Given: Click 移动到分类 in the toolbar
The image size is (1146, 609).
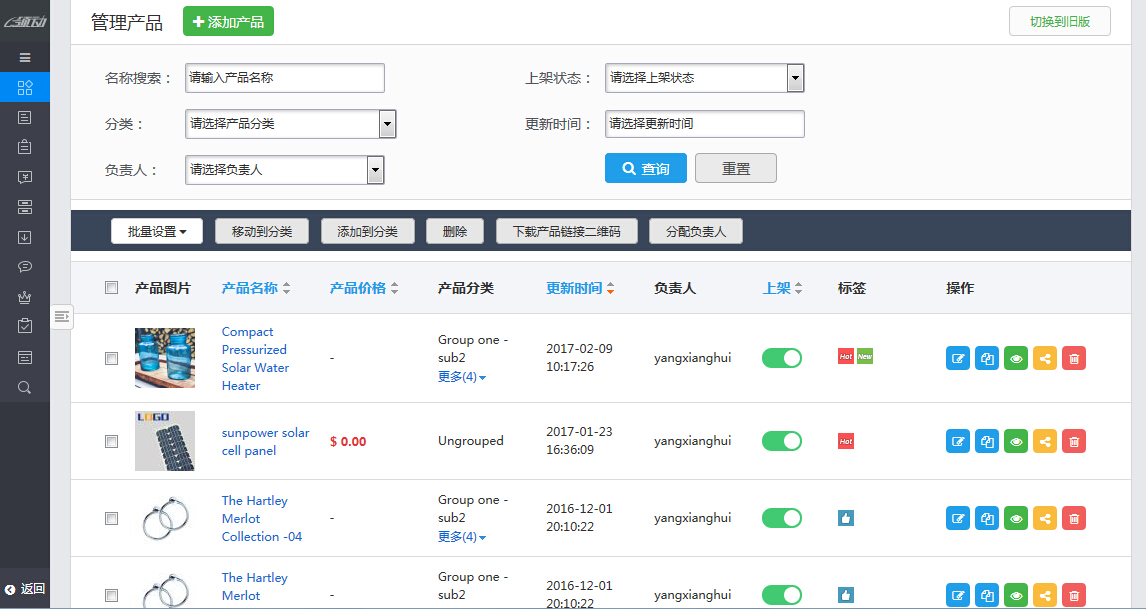Looking at the screenshot, I should pos(261,230).
